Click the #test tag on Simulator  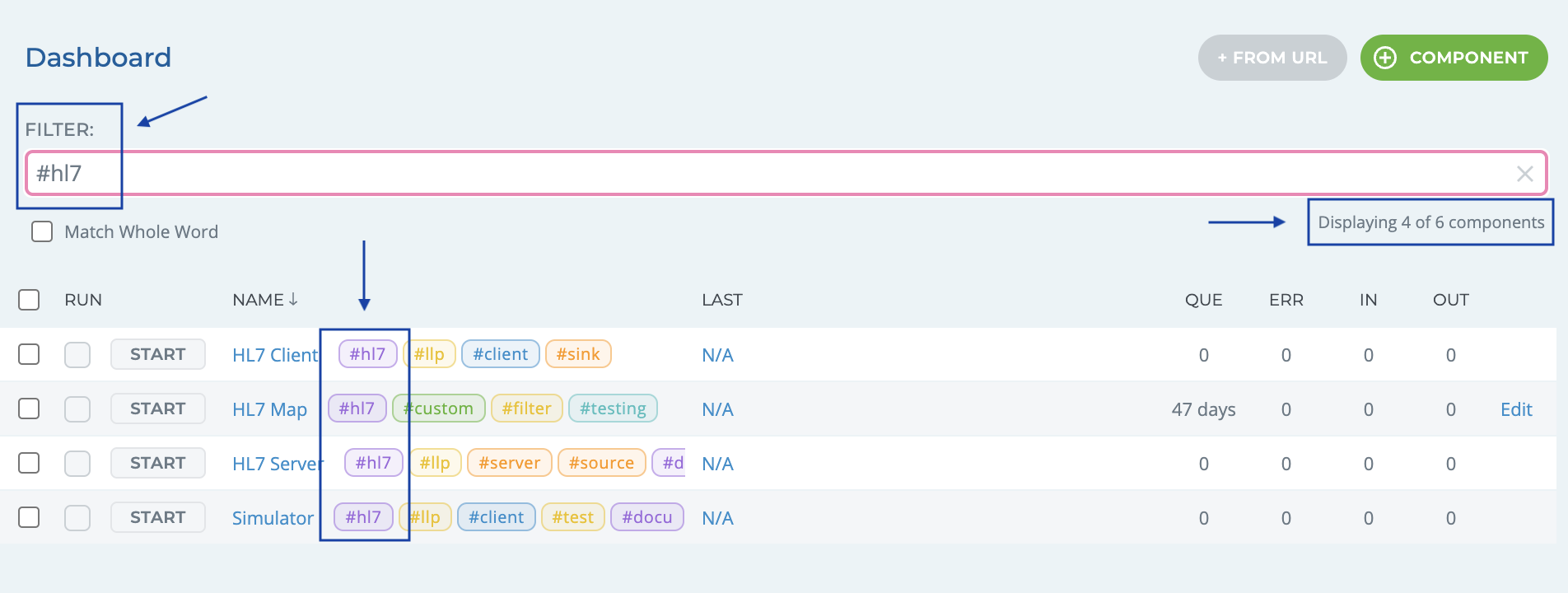572,517
